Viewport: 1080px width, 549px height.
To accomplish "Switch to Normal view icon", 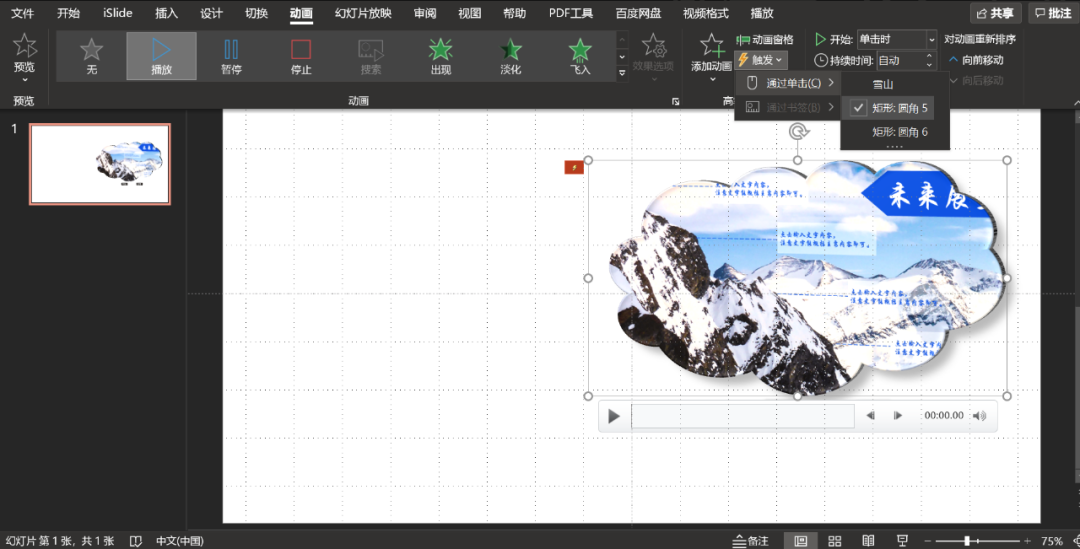I will pos(800,541).
